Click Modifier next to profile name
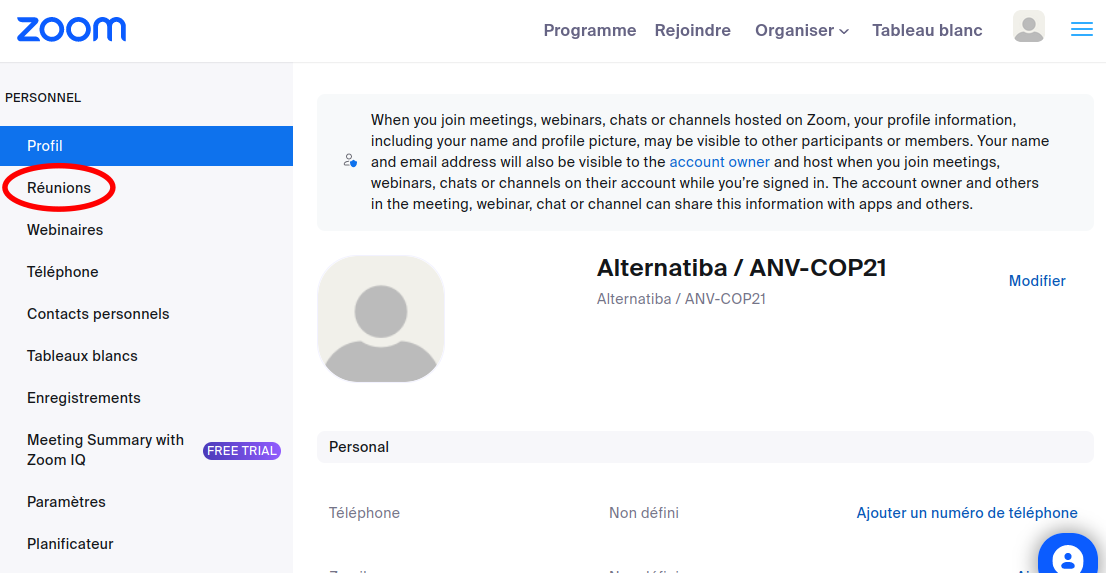Viewport: 1106px width, 573px height. [x=1037, y=281]
